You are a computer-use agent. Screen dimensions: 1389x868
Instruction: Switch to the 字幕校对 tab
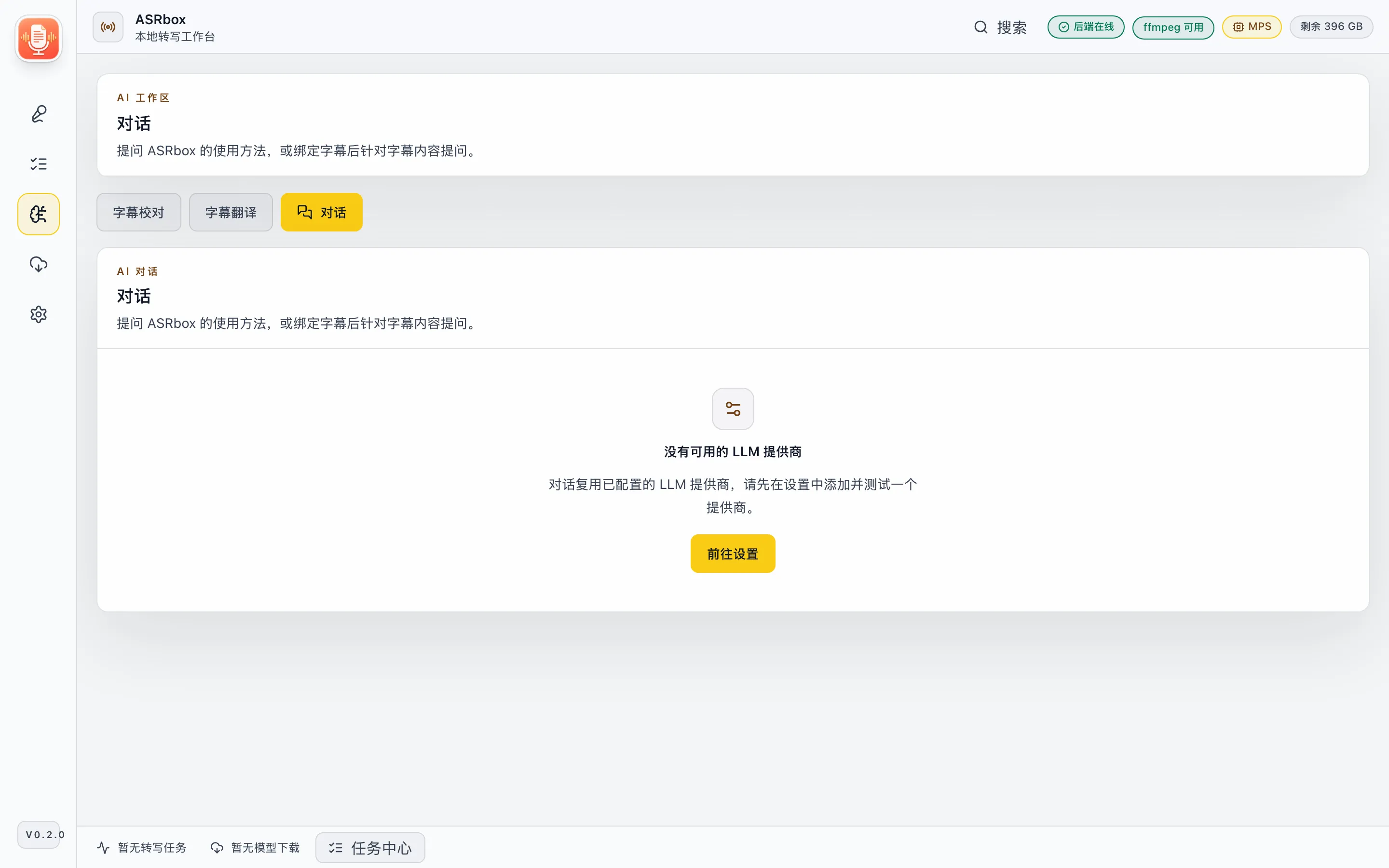[139, 212]
